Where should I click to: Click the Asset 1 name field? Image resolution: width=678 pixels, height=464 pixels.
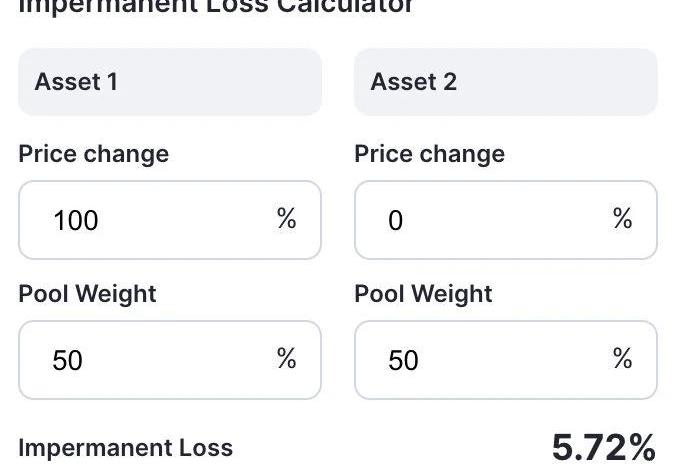169,82
